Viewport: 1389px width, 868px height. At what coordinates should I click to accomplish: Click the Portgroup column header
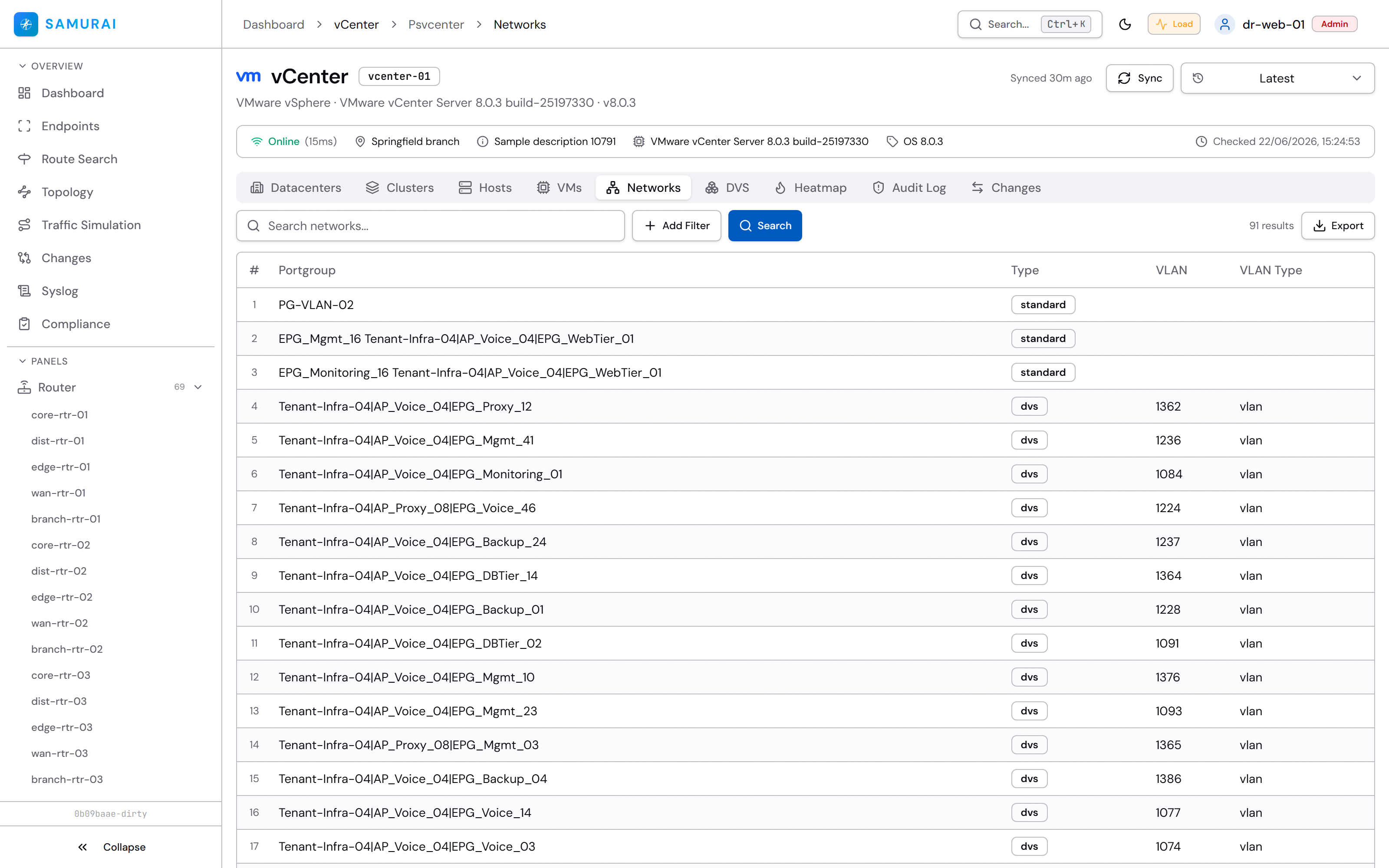pos(307,270)
